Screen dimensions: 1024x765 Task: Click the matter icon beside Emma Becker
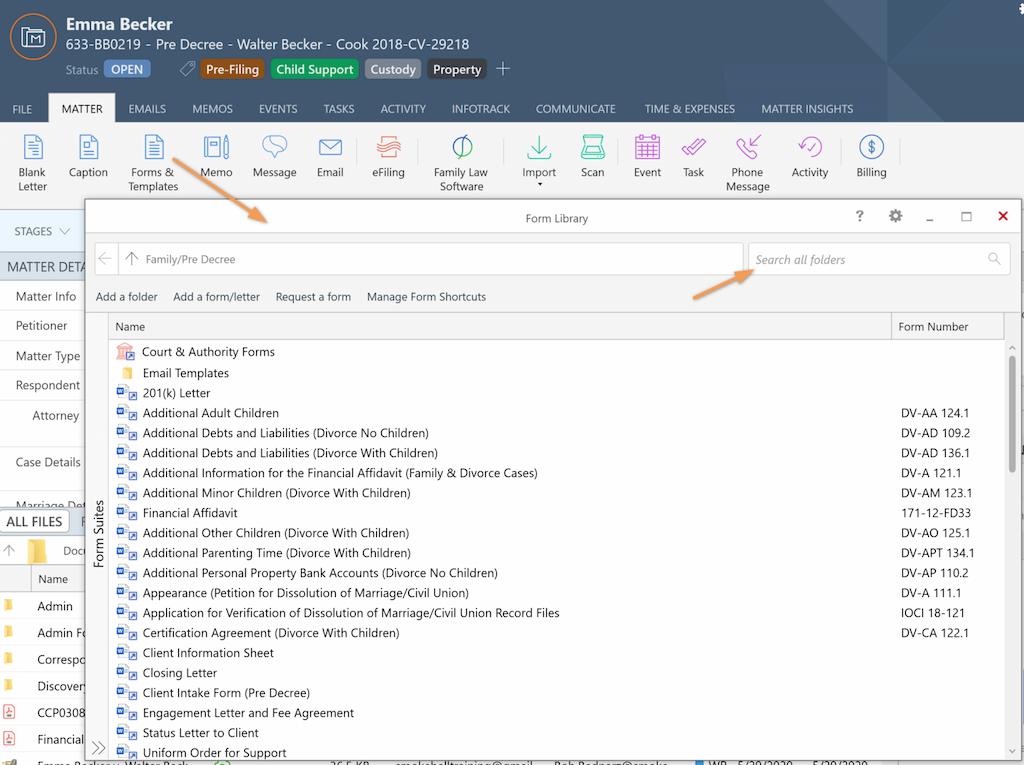(x=33, y=37)
